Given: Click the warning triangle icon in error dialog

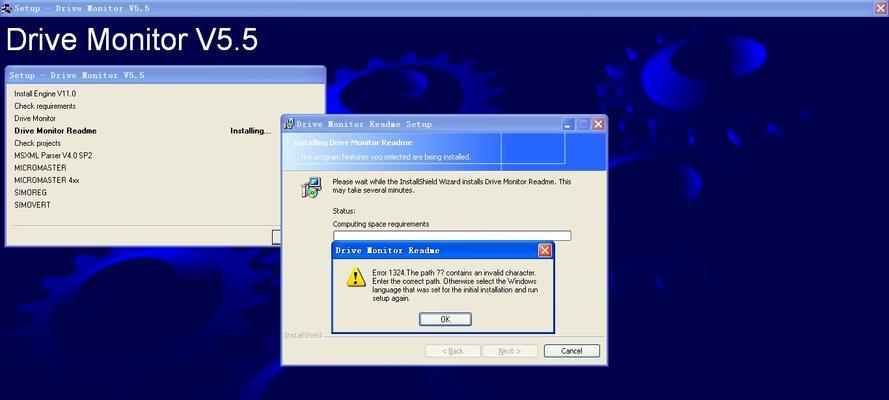Looking at the screenshot, I should pyautogui.click(x=356, y=277).
